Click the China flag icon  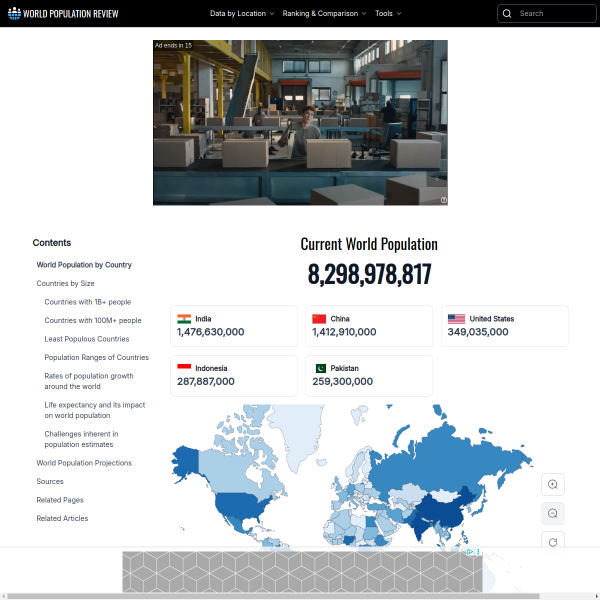(x=319, y=319)
